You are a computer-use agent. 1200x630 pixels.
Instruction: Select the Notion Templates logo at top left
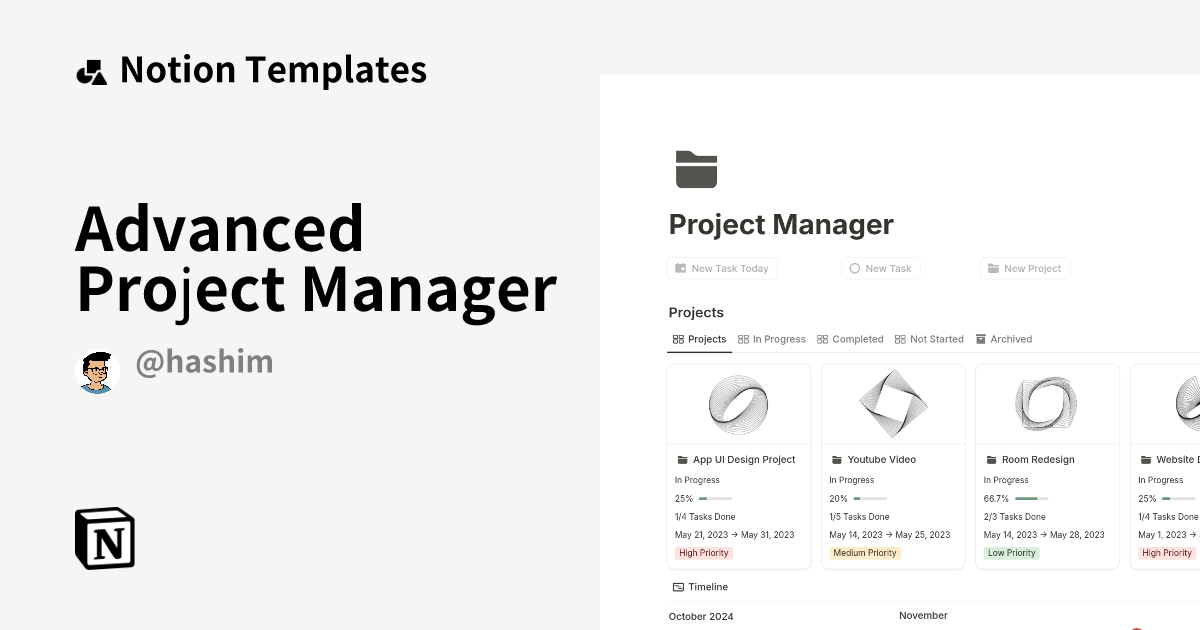click(x=93, y=68)
